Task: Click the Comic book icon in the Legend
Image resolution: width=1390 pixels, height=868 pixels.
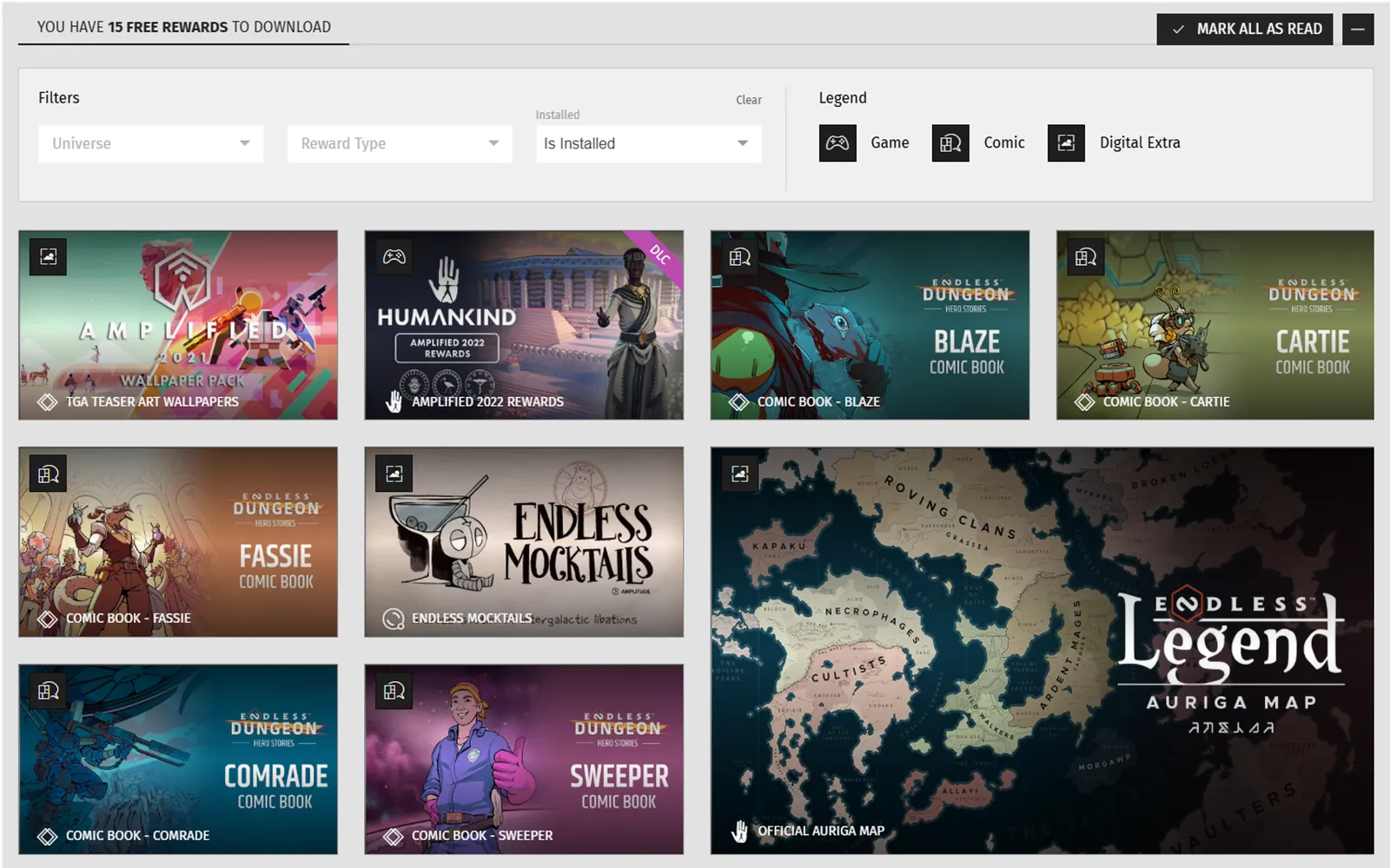Action: point(950,143)
